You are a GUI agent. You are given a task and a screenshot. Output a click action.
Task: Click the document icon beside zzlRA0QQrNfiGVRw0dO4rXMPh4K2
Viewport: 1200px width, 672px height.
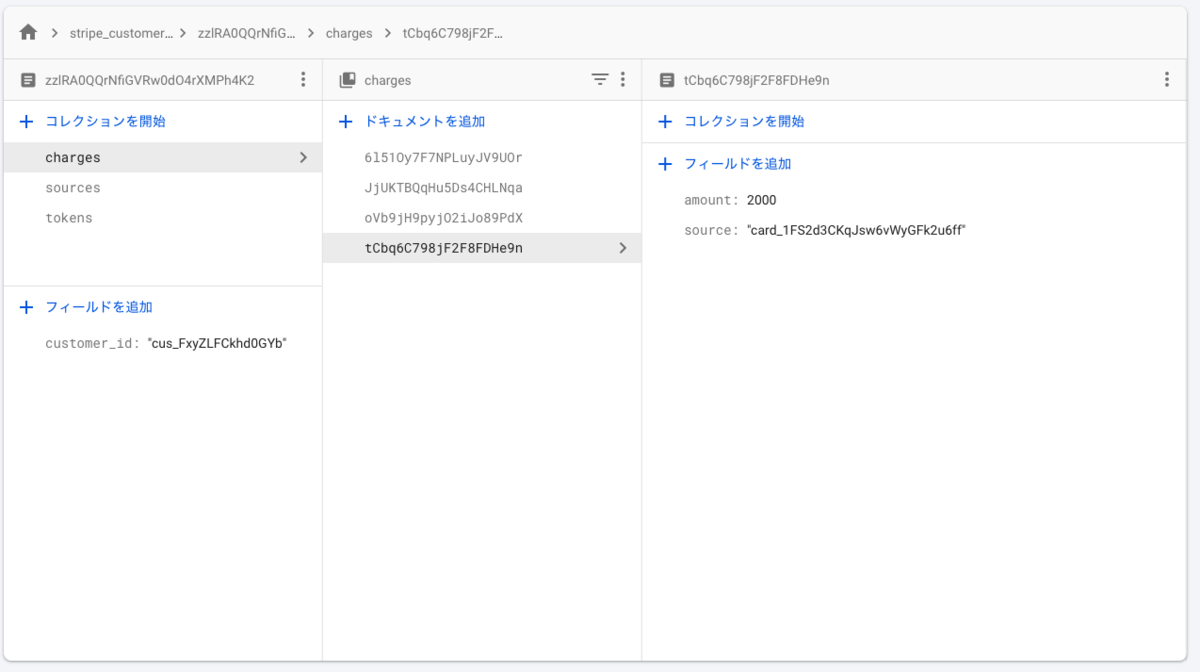tap(26, 78)
